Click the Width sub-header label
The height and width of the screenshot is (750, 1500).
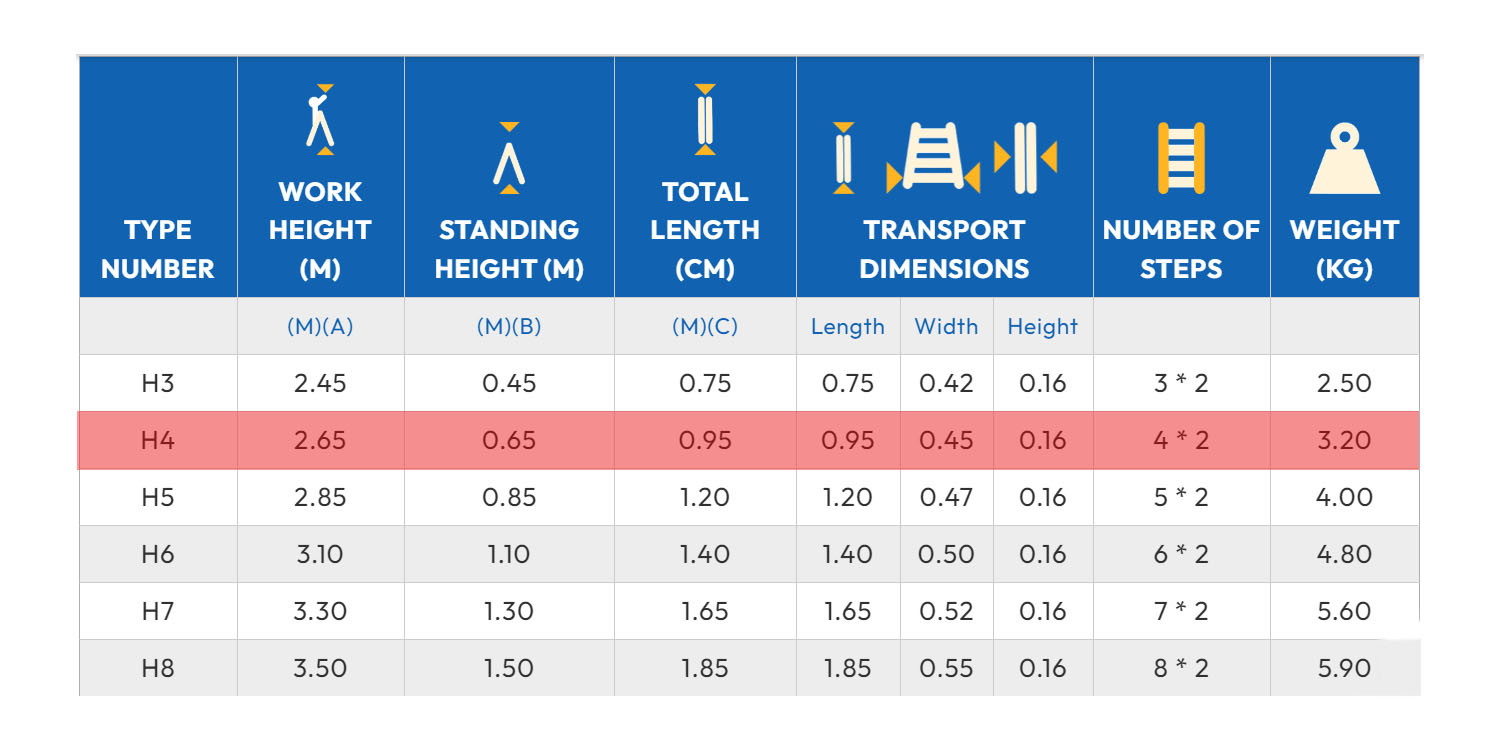point(946,327)
